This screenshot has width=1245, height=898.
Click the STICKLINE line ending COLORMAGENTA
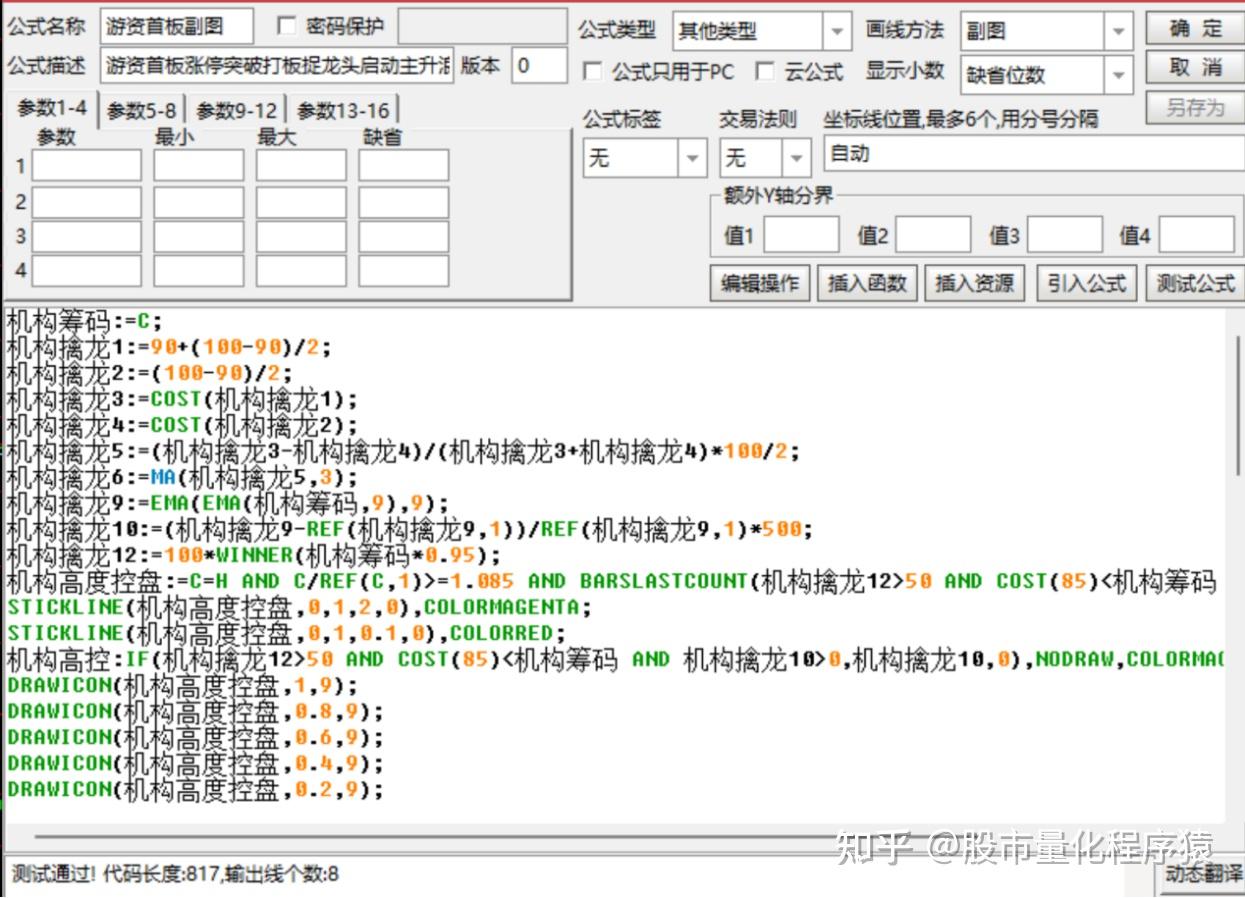click(299, 607)
